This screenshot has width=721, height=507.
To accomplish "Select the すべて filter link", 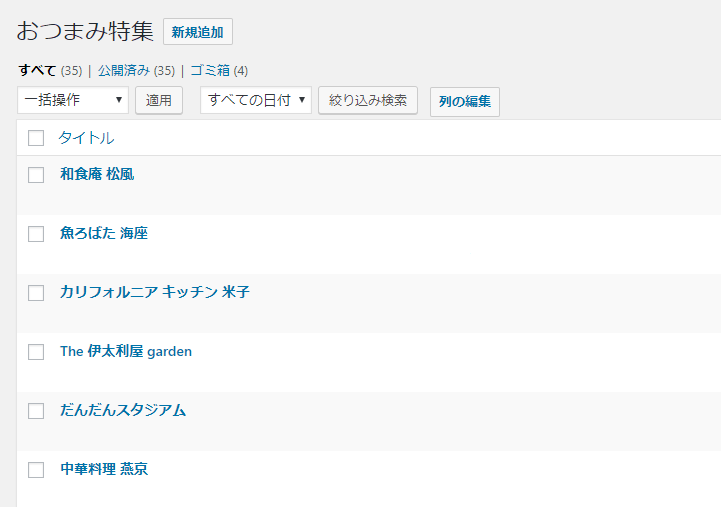I will coord(37,71).
